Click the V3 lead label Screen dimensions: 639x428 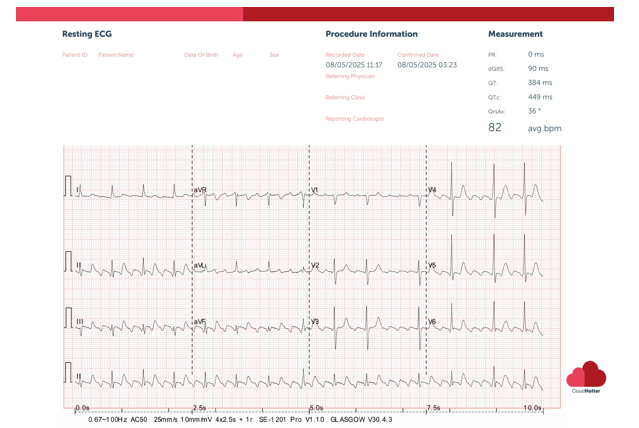point(315,322)
